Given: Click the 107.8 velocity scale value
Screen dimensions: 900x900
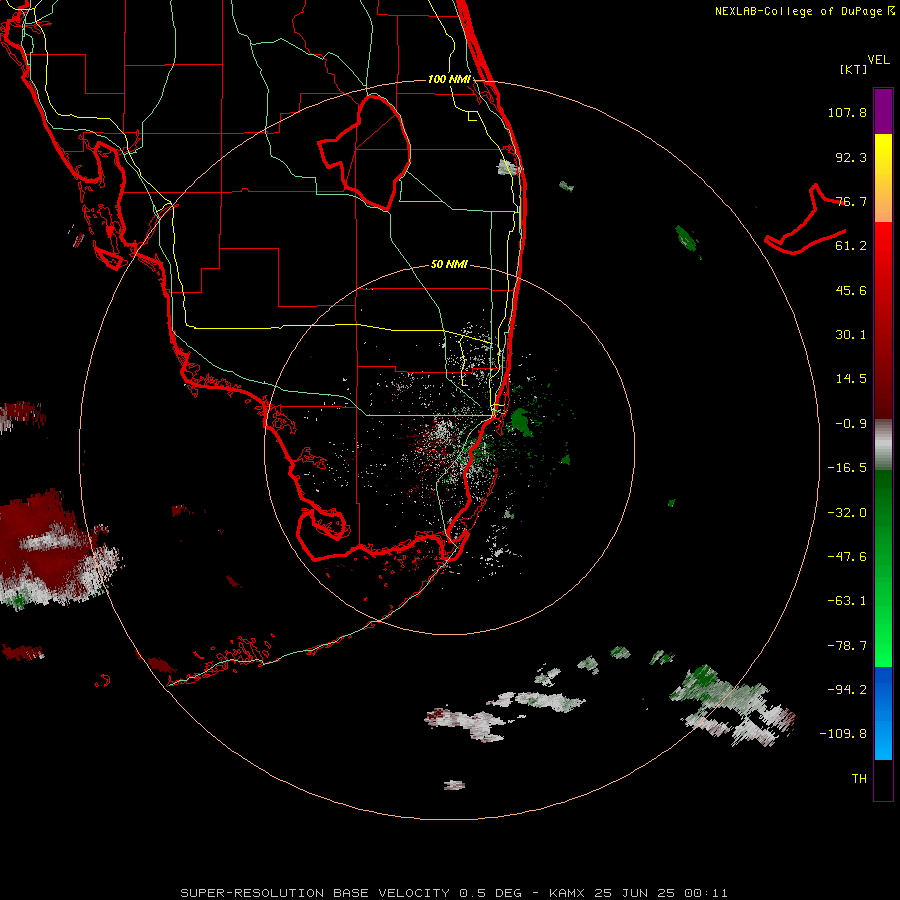Looking at the screenshot, I should pos(847,112).
